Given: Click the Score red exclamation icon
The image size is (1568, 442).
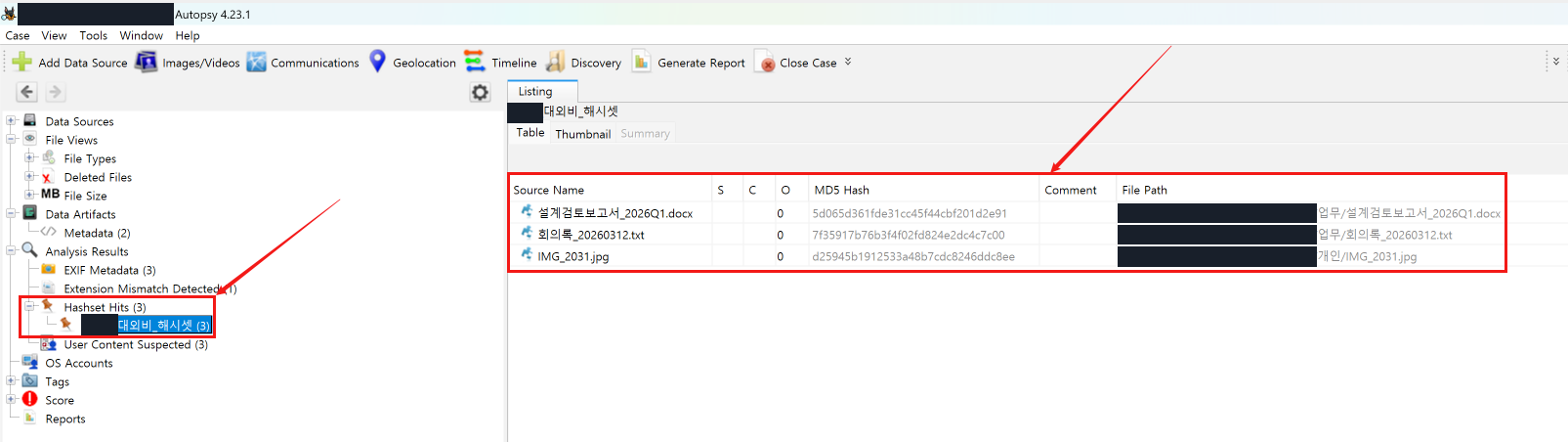Looking at the screenshot, I should tap(30, 399).
